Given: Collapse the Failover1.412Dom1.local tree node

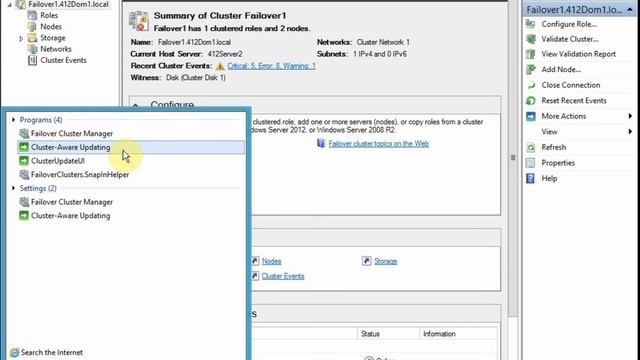Looking at the screenshot, I should tap(10, 5).
